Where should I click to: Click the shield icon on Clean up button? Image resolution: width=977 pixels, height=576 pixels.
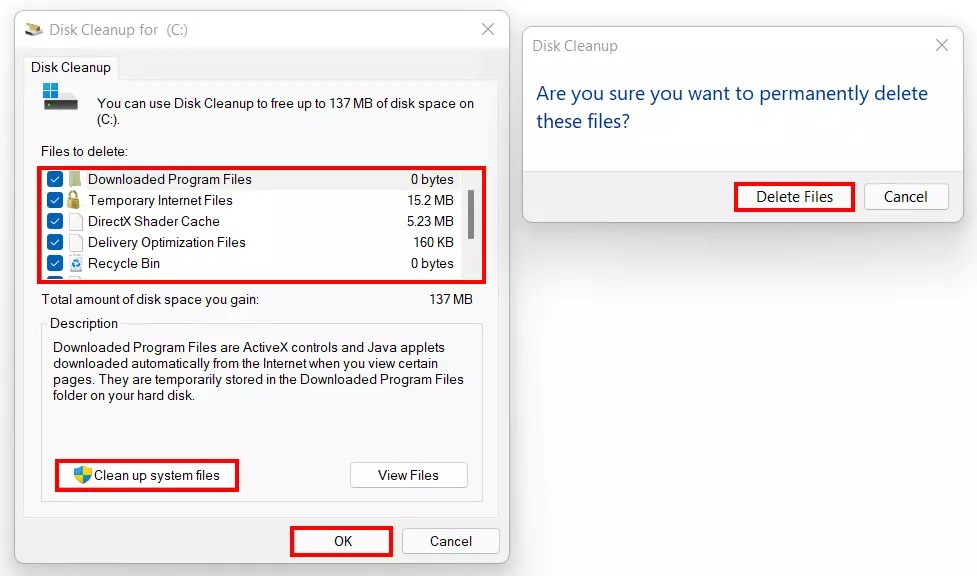click(x=82, y=476)
